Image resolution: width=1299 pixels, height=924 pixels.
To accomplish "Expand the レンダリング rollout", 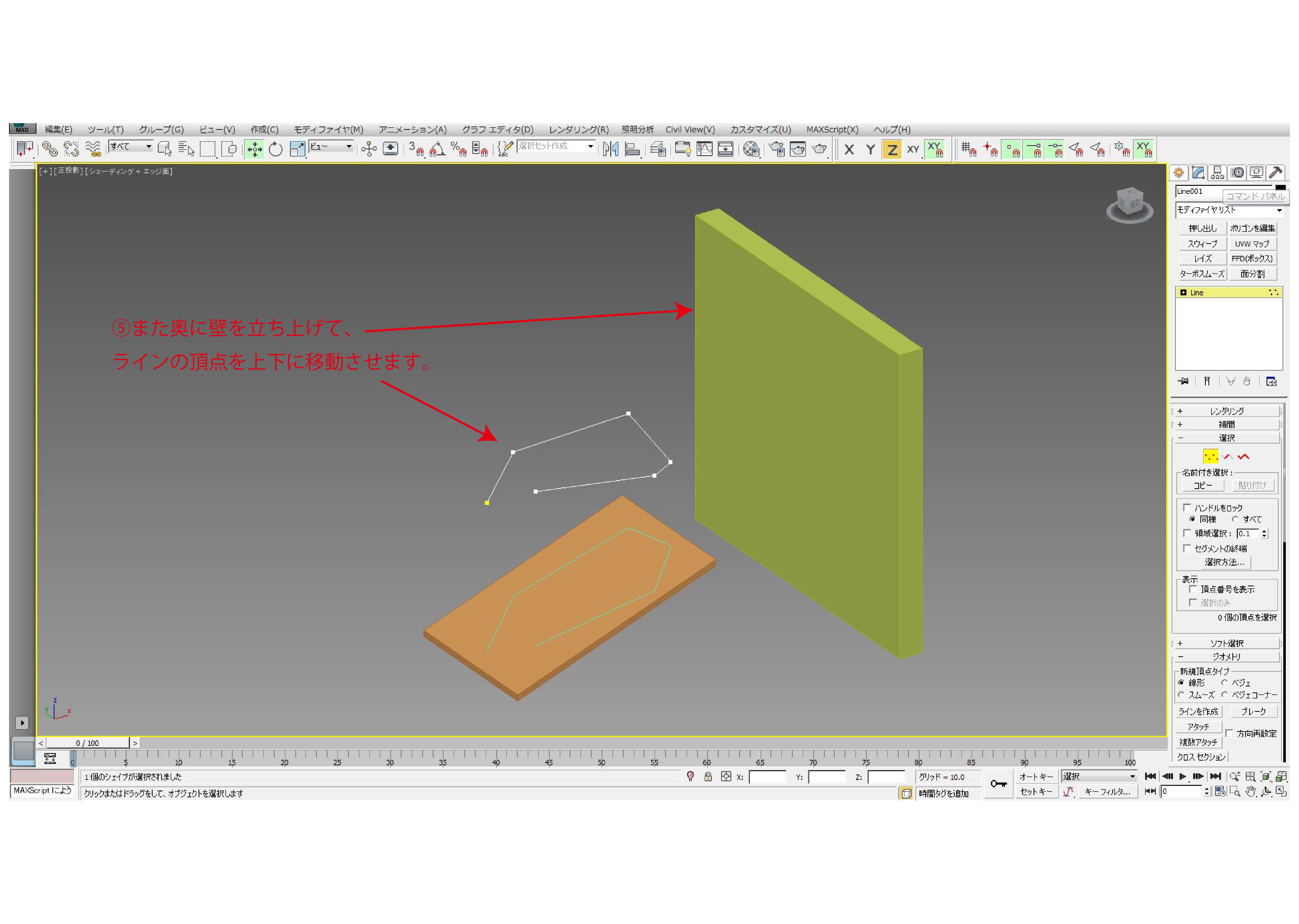I will click(1227, 411).
